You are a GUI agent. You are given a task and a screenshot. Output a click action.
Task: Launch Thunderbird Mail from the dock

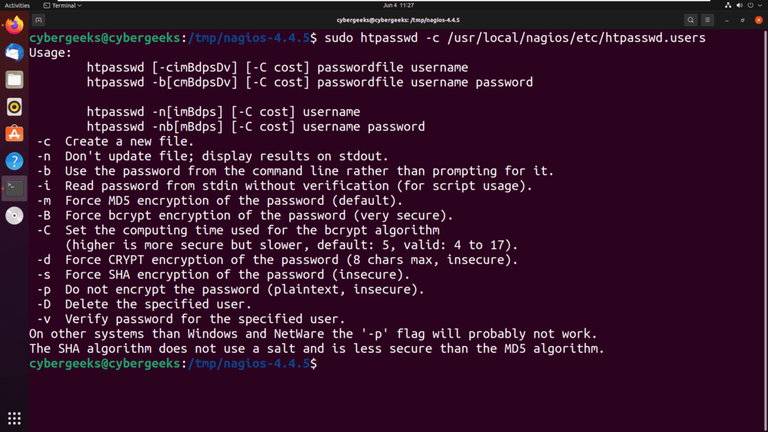point(14,52)
